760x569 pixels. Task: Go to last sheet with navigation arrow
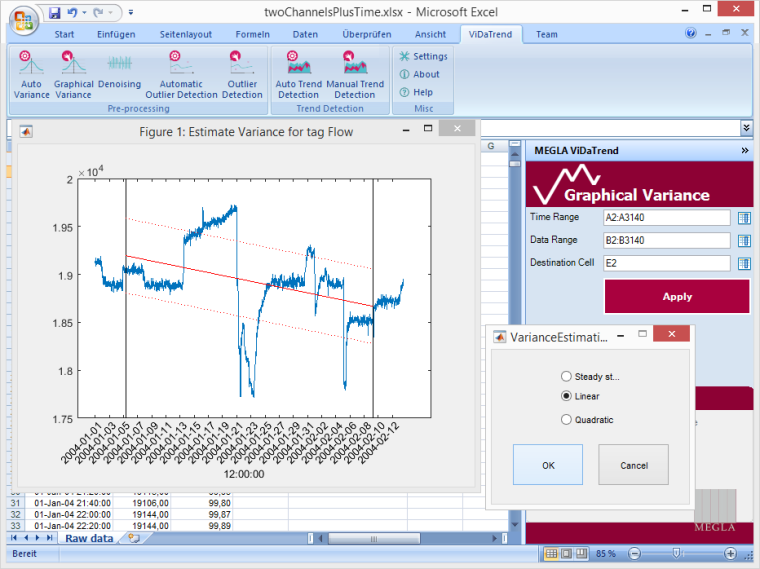(49, 538)
